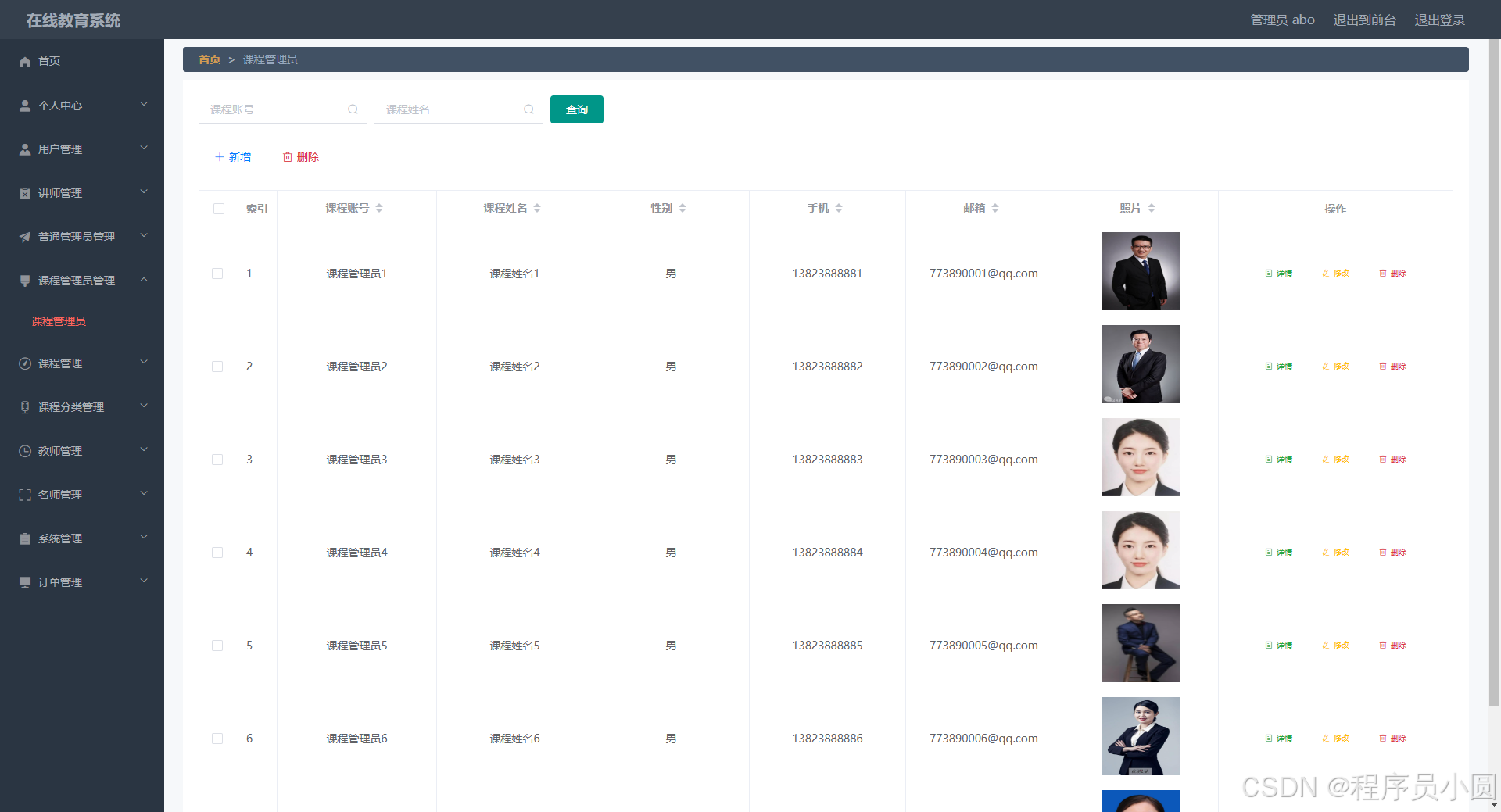Open photo thumbnail of 课程管理员5
This screenshot has height=812, width=1501.
(x=1140, y=643)
